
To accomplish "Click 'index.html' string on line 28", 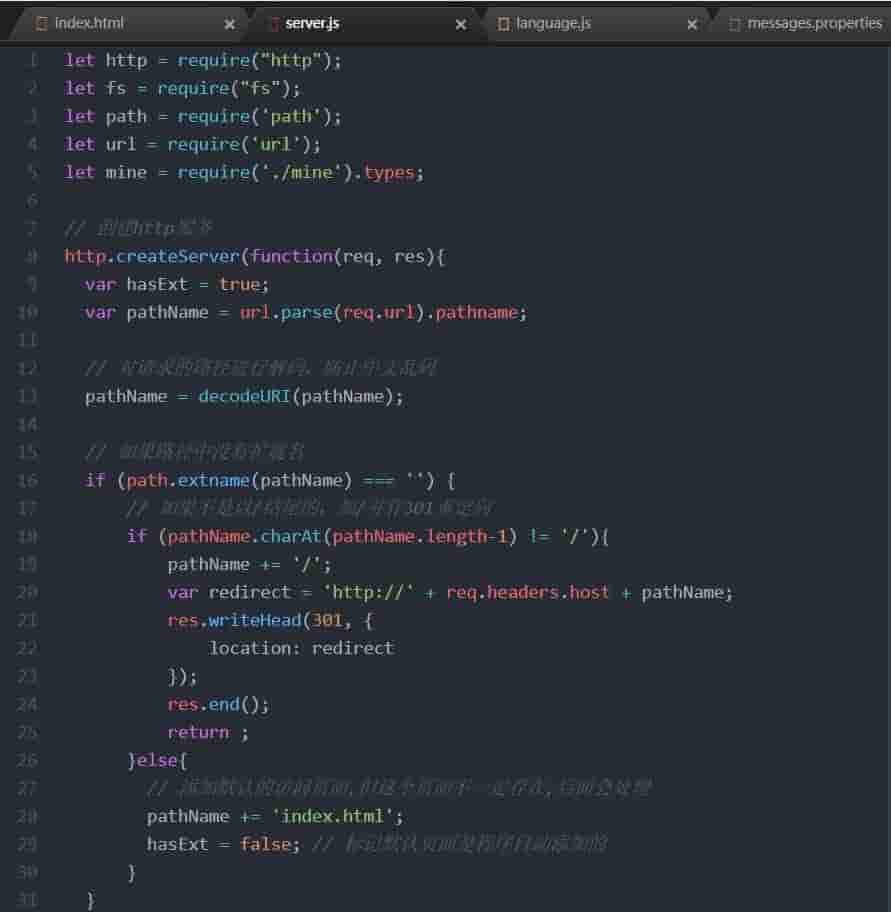I will [333, 817].
